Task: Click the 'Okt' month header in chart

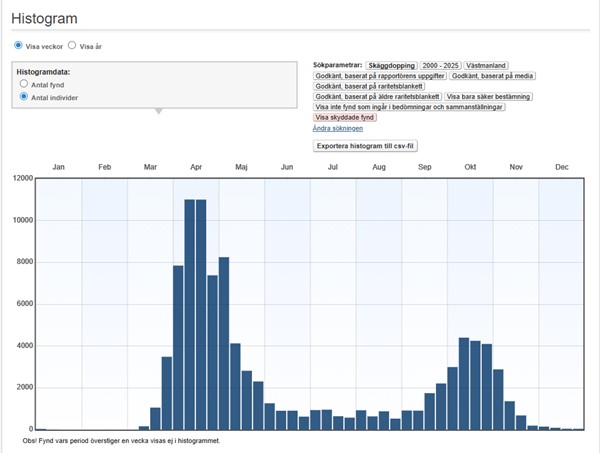Action: [x=470, y=167]
